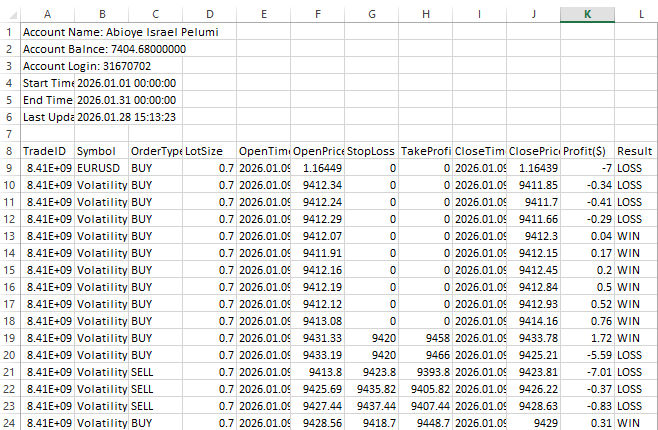Click close price cell 9429
Screen dimensions: 658x430
point(533,423)
